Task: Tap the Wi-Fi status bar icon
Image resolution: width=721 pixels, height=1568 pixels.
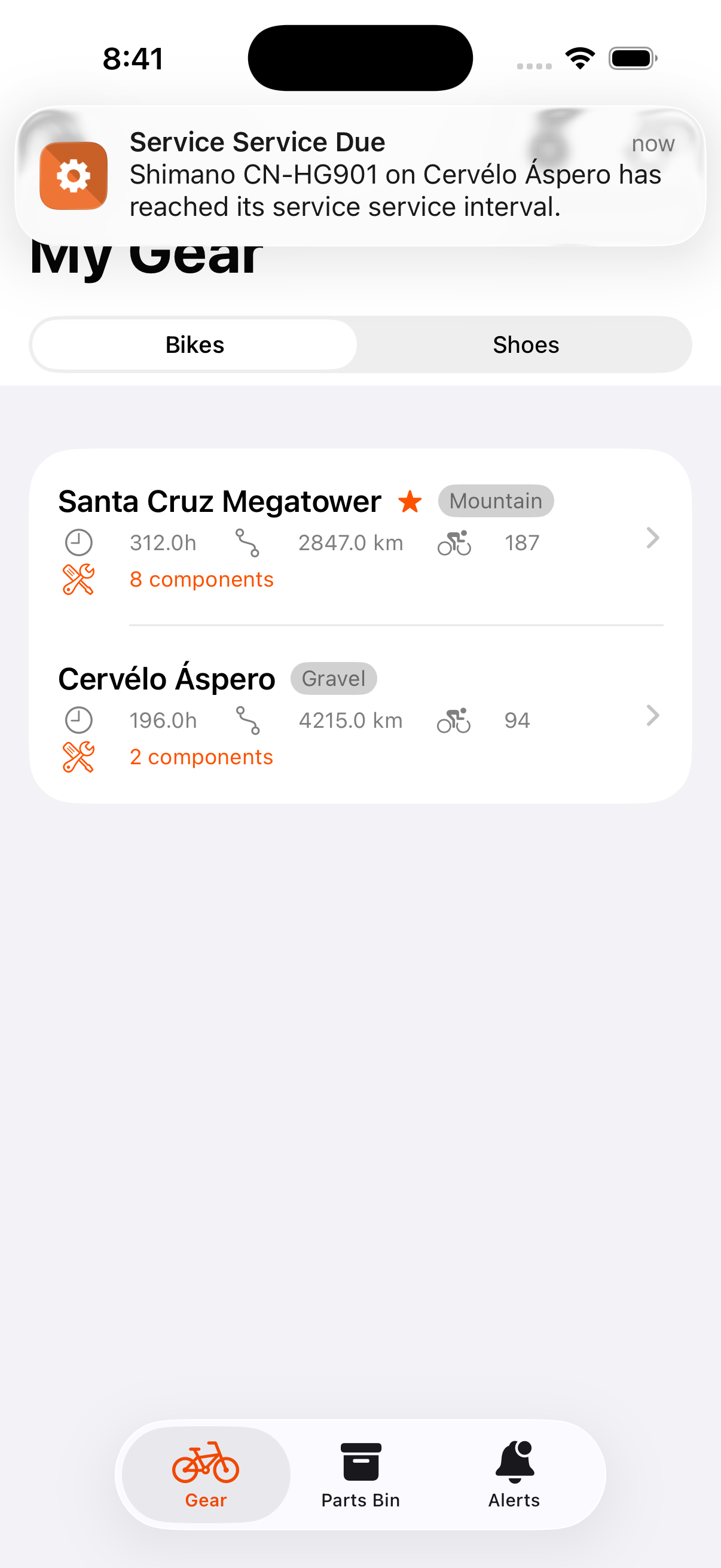Action: point(580,59)
